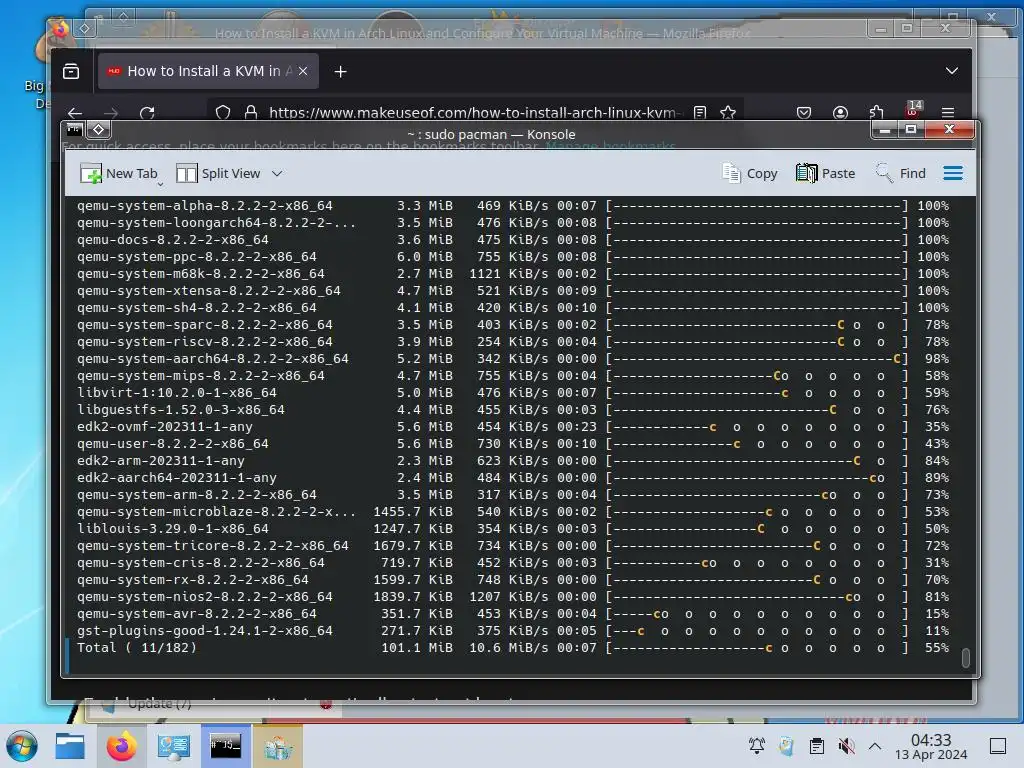Open the software store icon on the taskbar
This screenshot has height=768, width=1024.
click(278, 746)
